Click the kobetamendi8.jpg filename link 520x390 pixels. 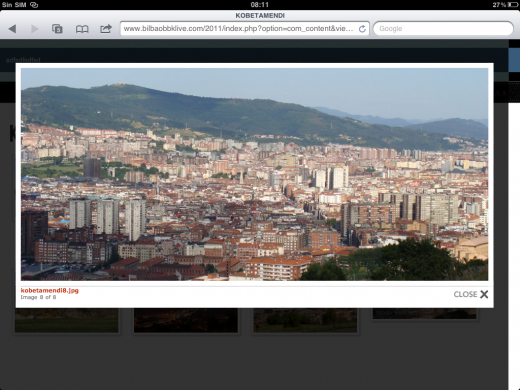coord(50,290)
